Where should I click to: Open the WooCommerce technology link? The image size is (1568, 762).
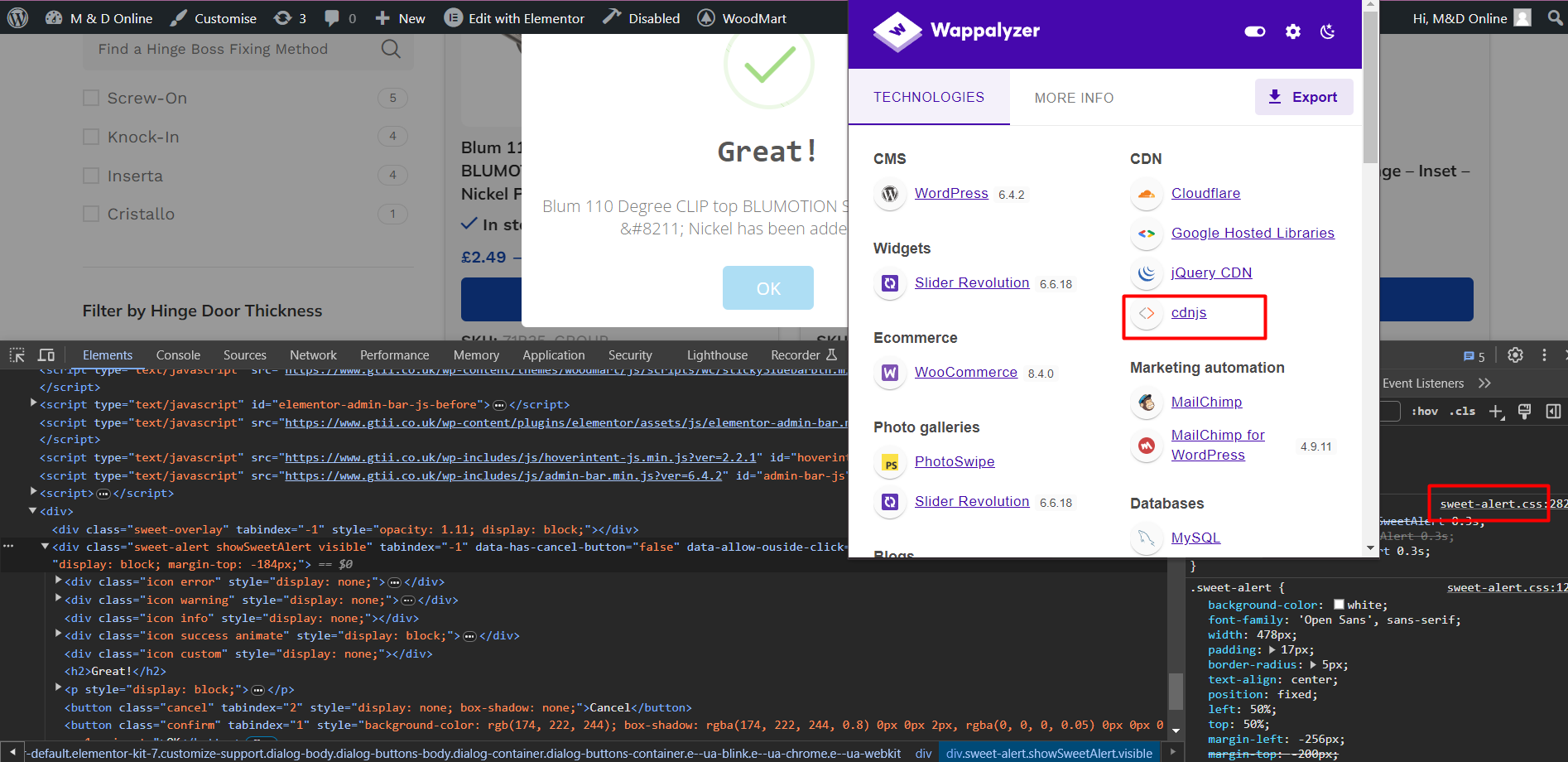(966, 372)
